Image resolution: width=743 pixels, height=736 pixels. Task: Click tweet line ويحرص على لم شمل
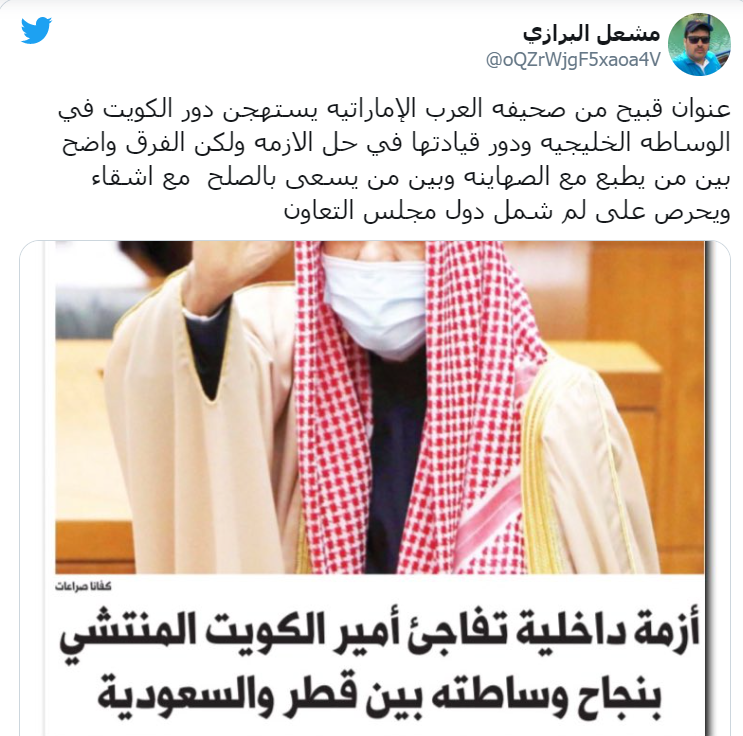507,212
